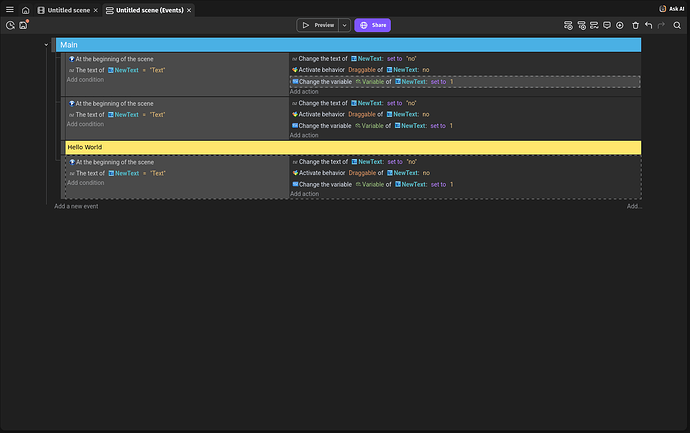
Task: Open the Preview options dropdown arrow
Action: 345,25
